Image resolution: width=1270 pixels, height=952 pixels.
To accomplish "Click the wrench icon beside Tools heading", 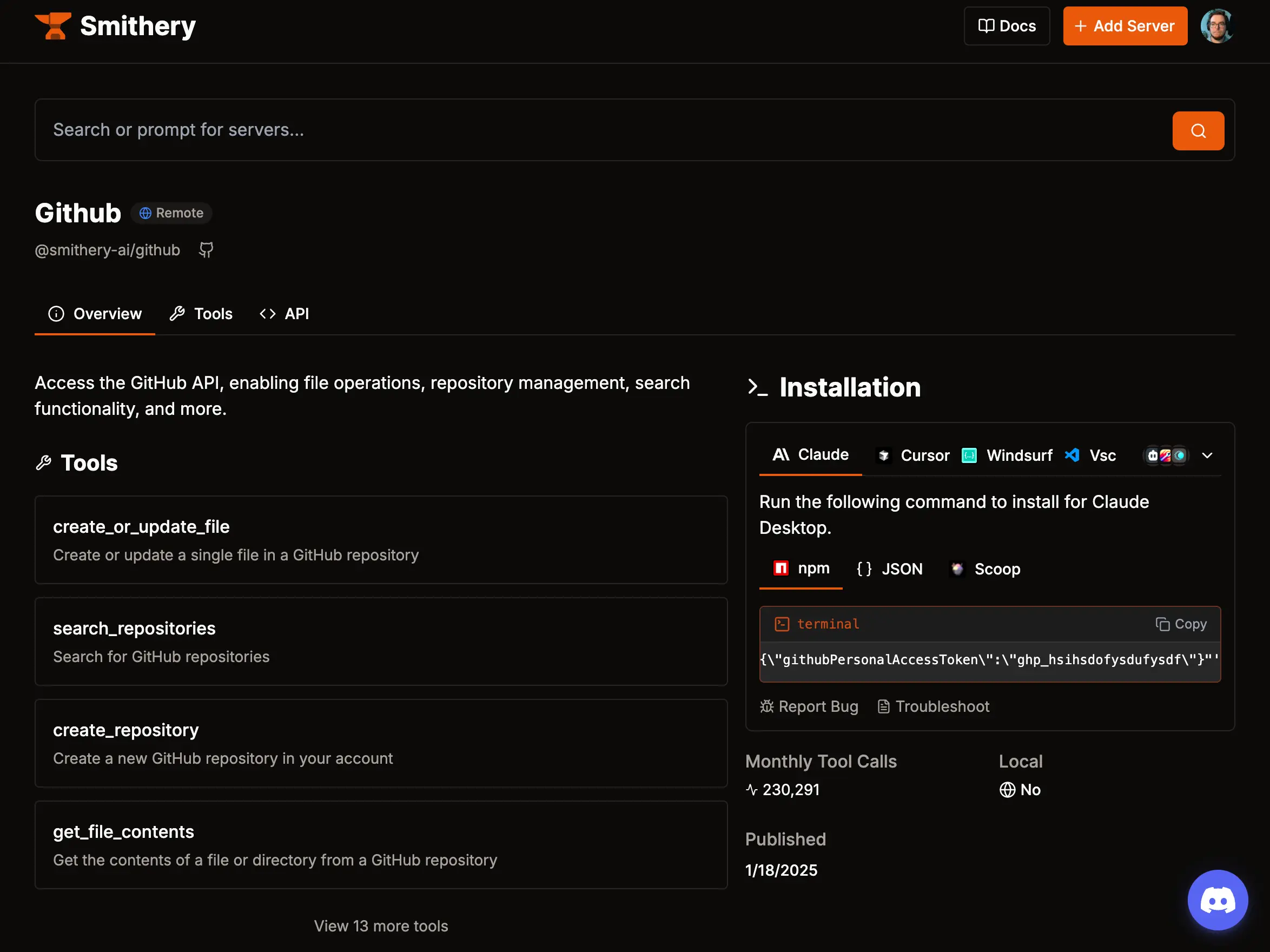I will click(x=44, y=463).
